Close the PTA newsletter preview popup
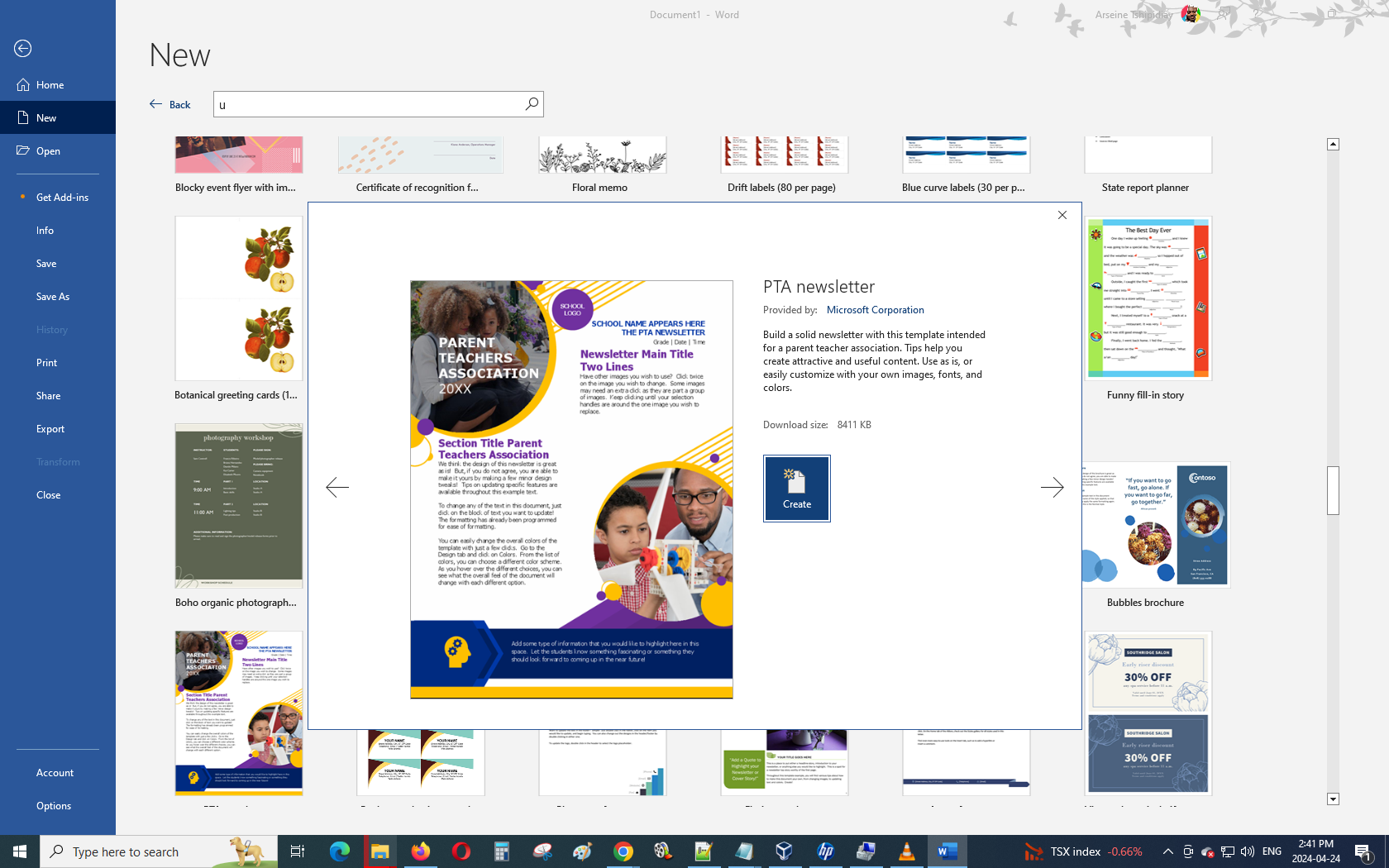 click(1062, 215)
